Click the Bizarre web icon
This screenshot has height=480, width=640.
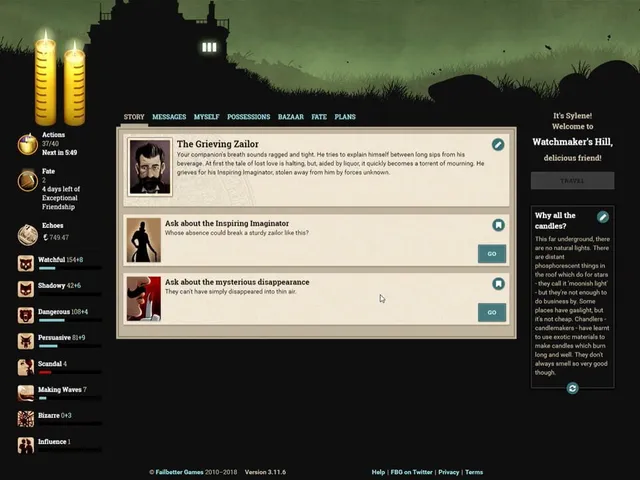coord(26,419)
